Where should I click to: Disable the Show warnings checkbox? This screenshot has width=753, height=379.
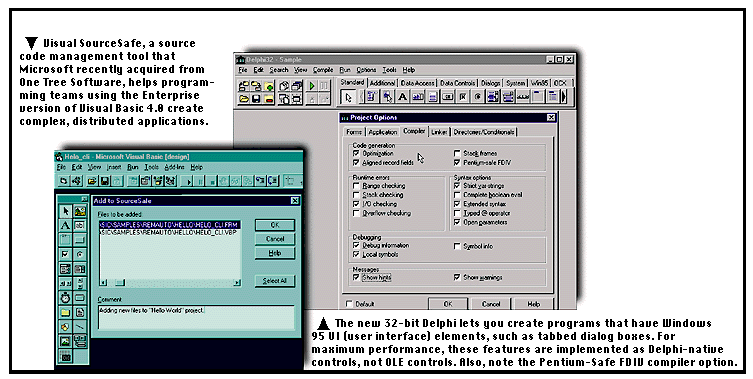click(457, 277)
